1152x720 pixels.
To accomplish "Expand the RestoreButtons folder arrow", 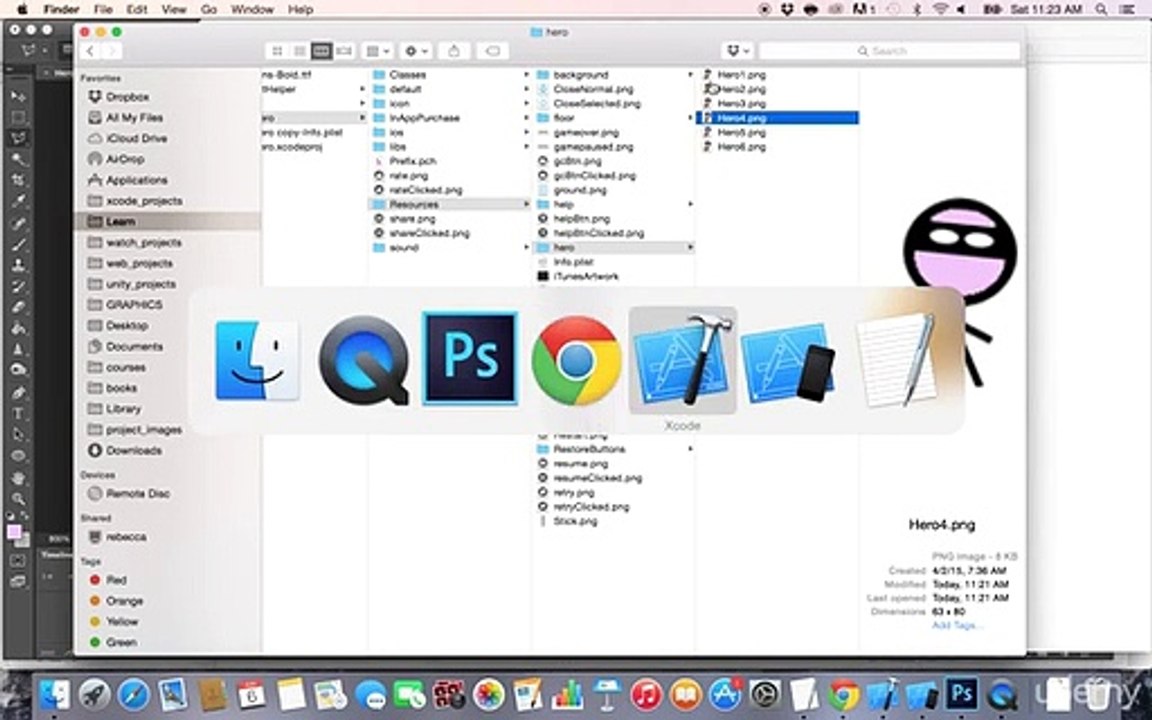I will (x=690, y=449).
